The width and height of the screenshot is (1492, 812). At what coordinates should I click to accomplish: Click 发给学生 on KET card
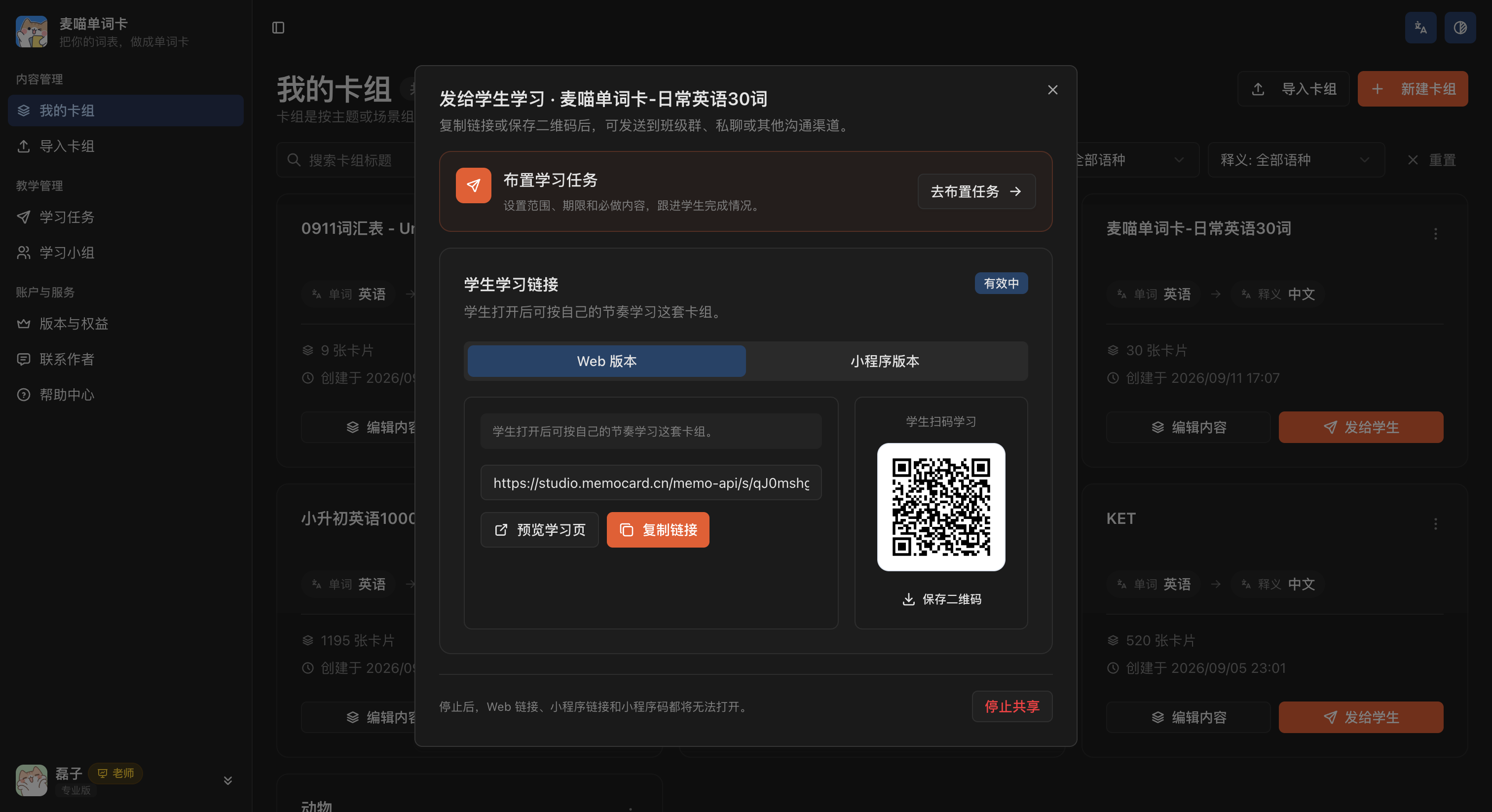[x=1361, y=717]
